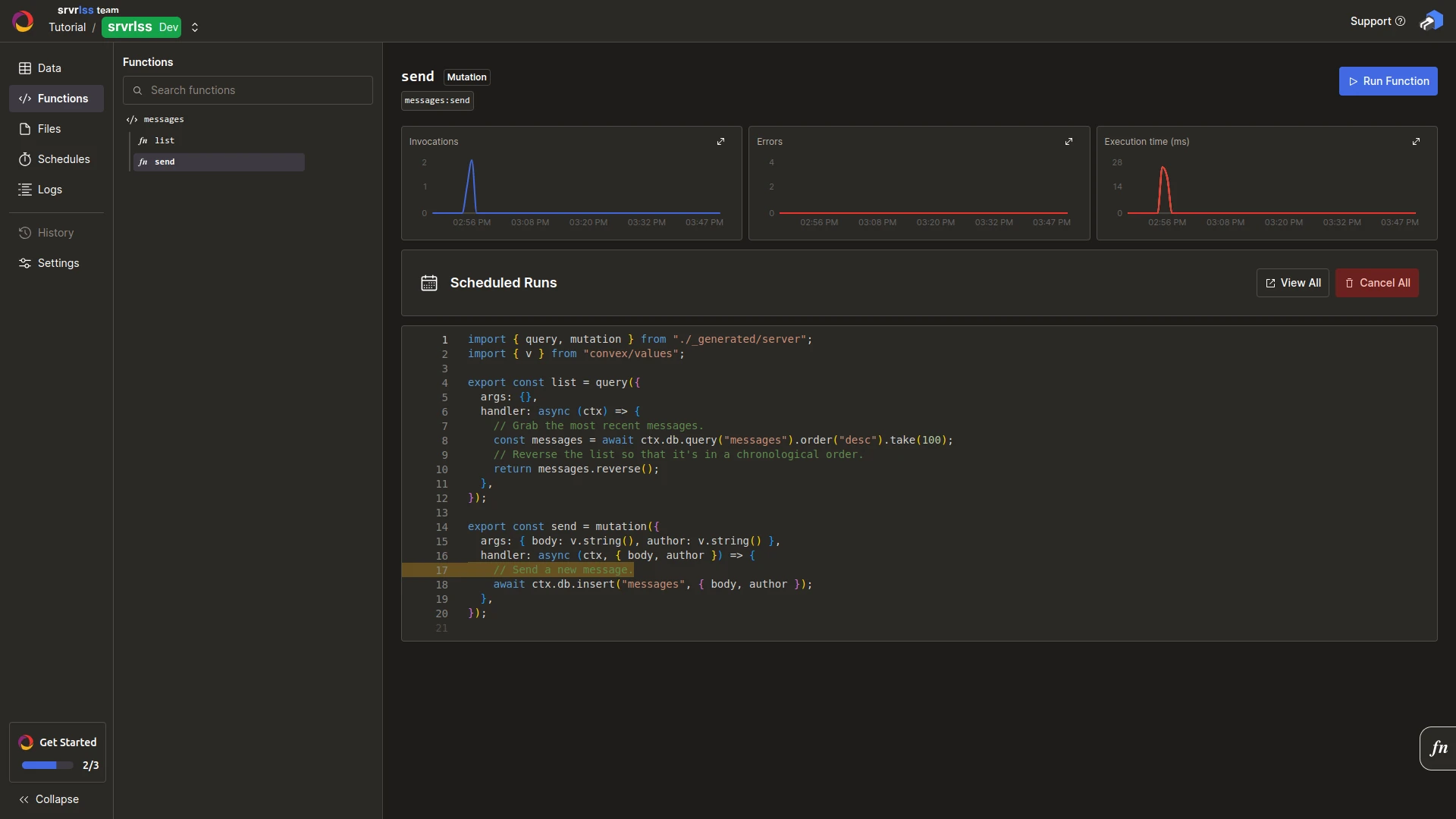Open the Logs section
This screenshot has height=819, width=1456.
(56, 190)
